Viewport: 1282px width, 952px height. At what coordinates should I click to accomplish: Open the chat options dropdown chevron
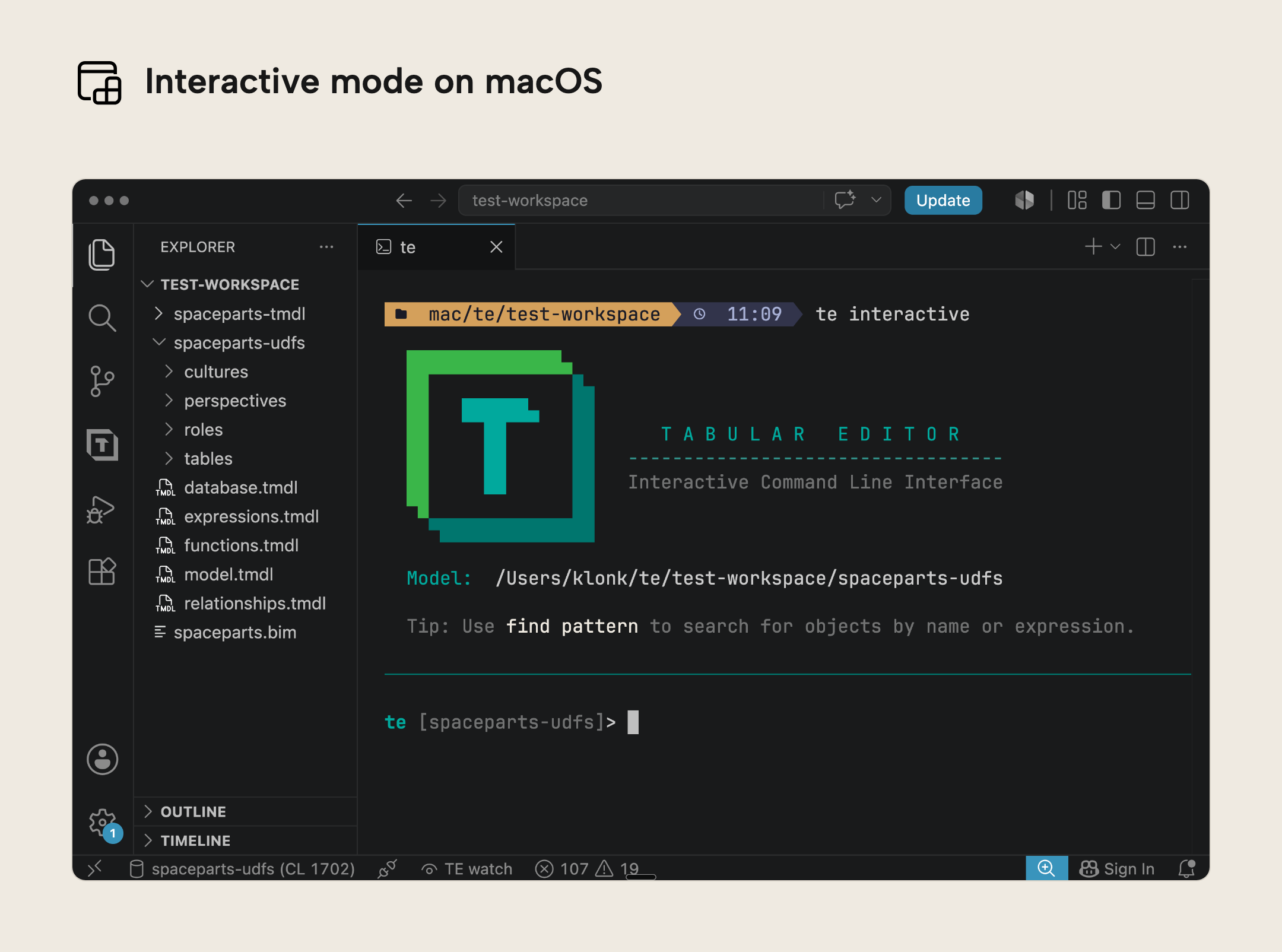(x=876, y=200)
